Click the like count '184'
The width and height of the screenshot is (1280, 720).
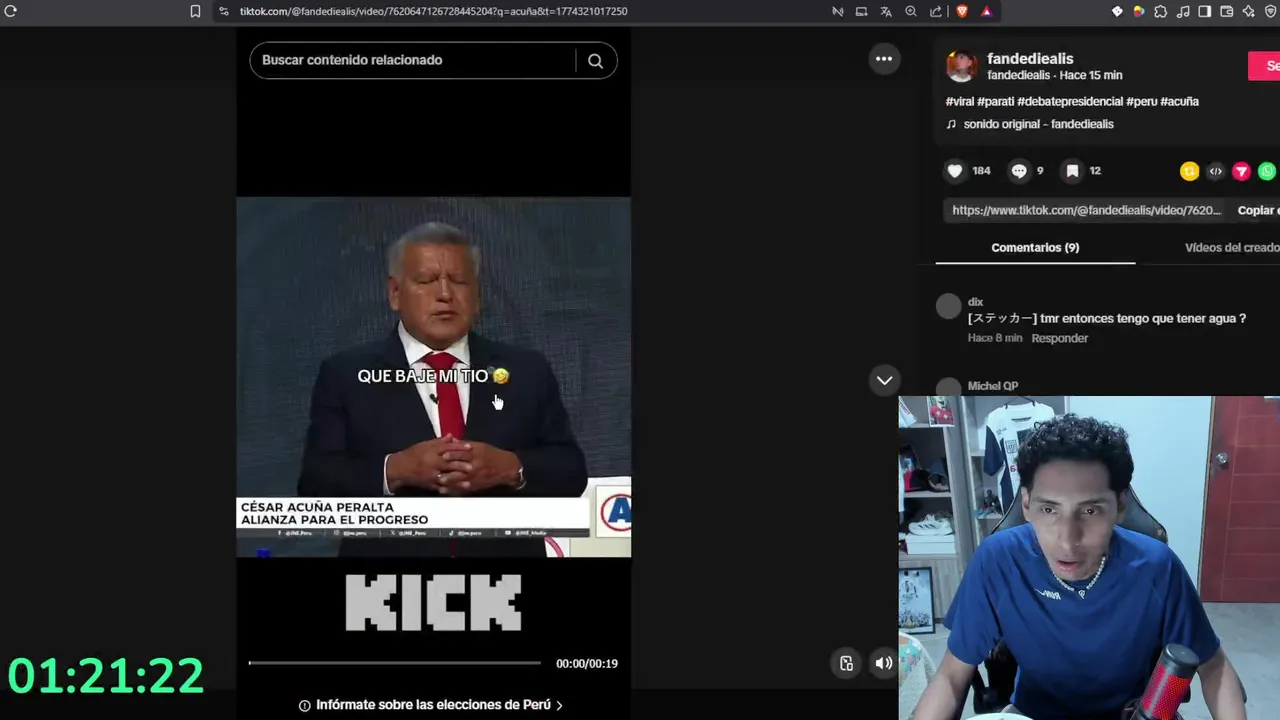tap(981, 171)
